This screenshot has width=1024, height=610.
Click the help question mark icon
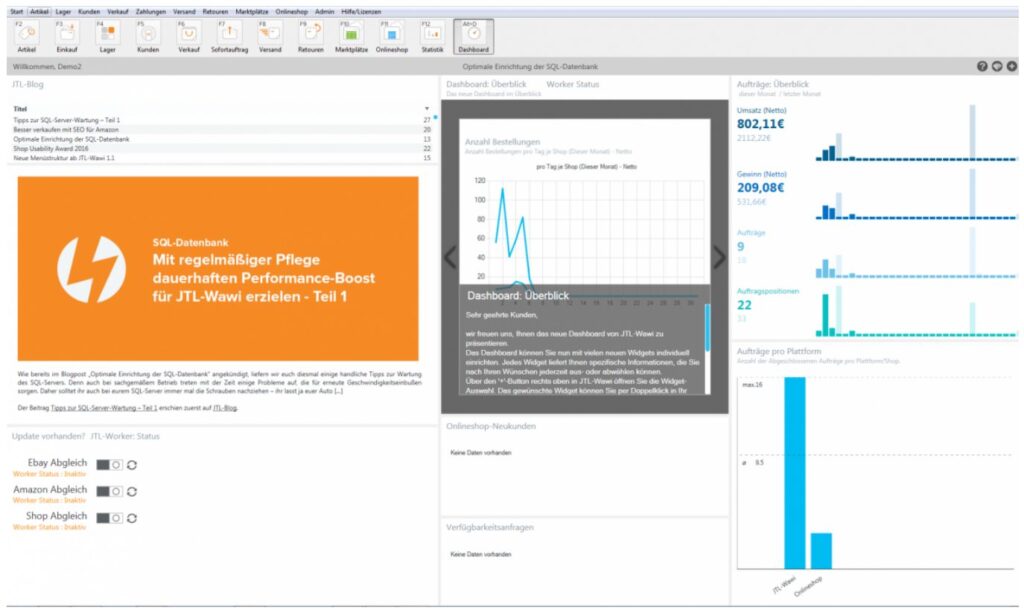982,66
